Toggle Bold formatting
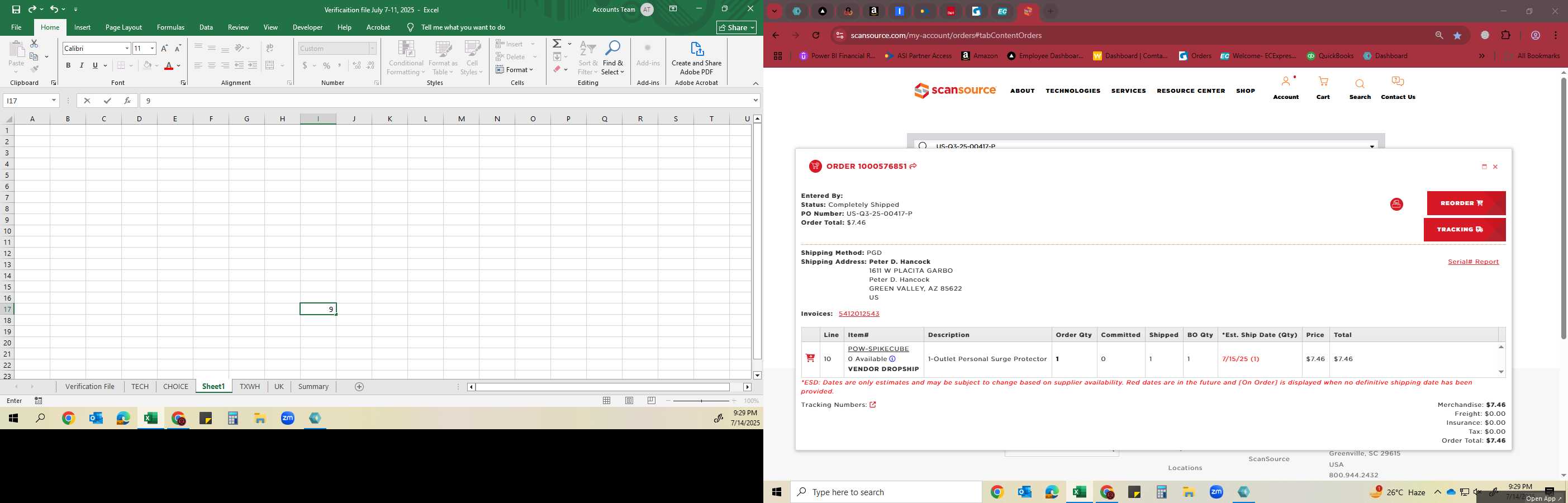Image resolution: width=1568 pixels, height=503 pixels. pyautogui.click(x=68, y=66)
